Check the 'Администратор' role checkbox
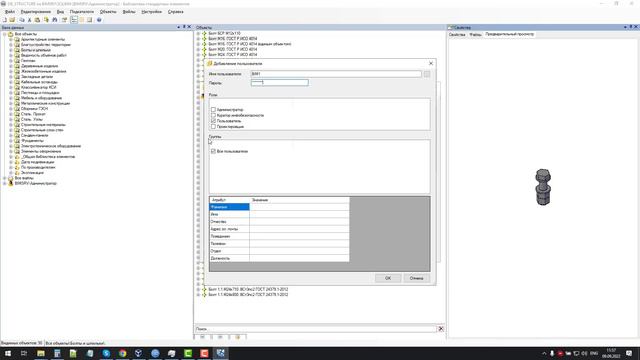The height and width of the screenshot is (360, 640). [213, 109]
